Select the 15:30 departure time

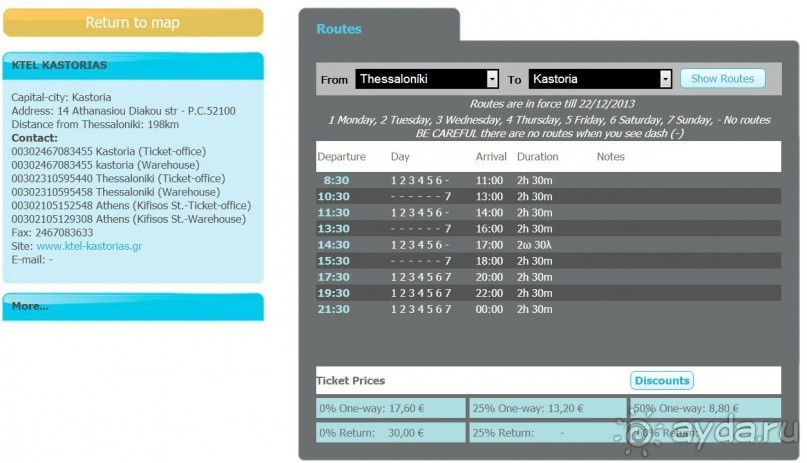(x=333, y=261)
